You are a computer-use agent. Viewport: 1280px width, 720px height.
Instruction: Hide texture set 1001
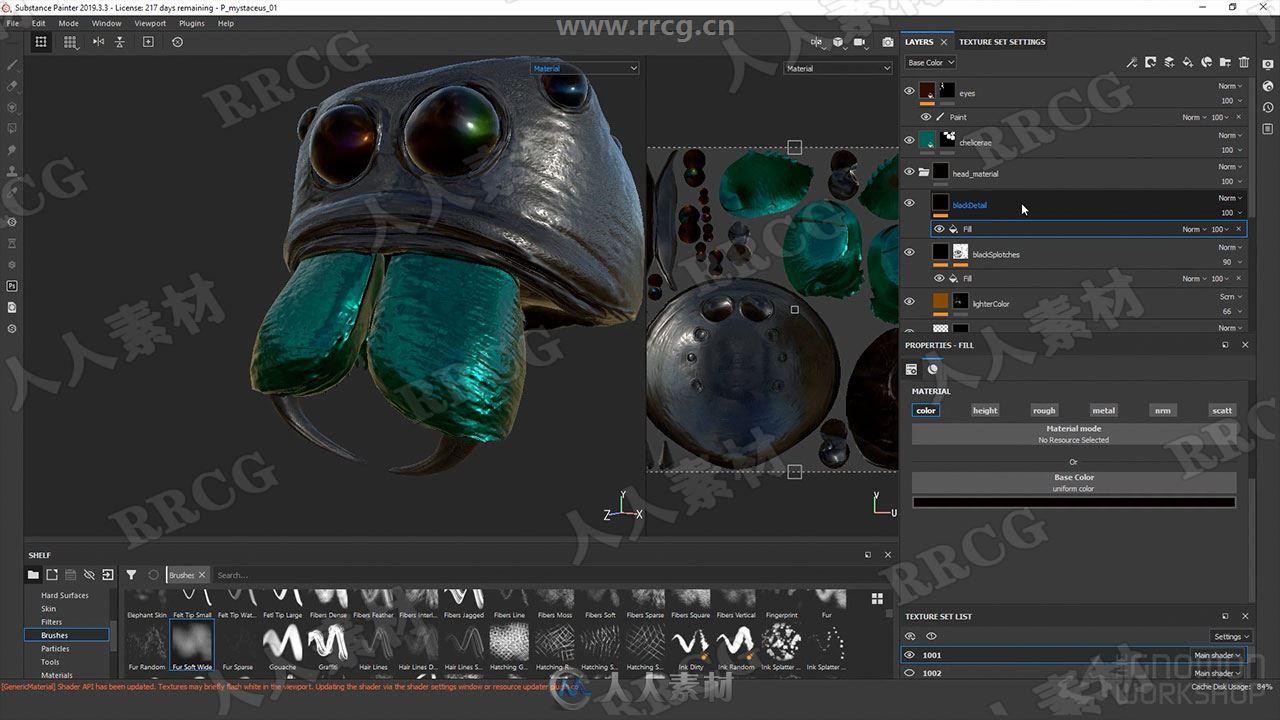[x=909, y=655]
